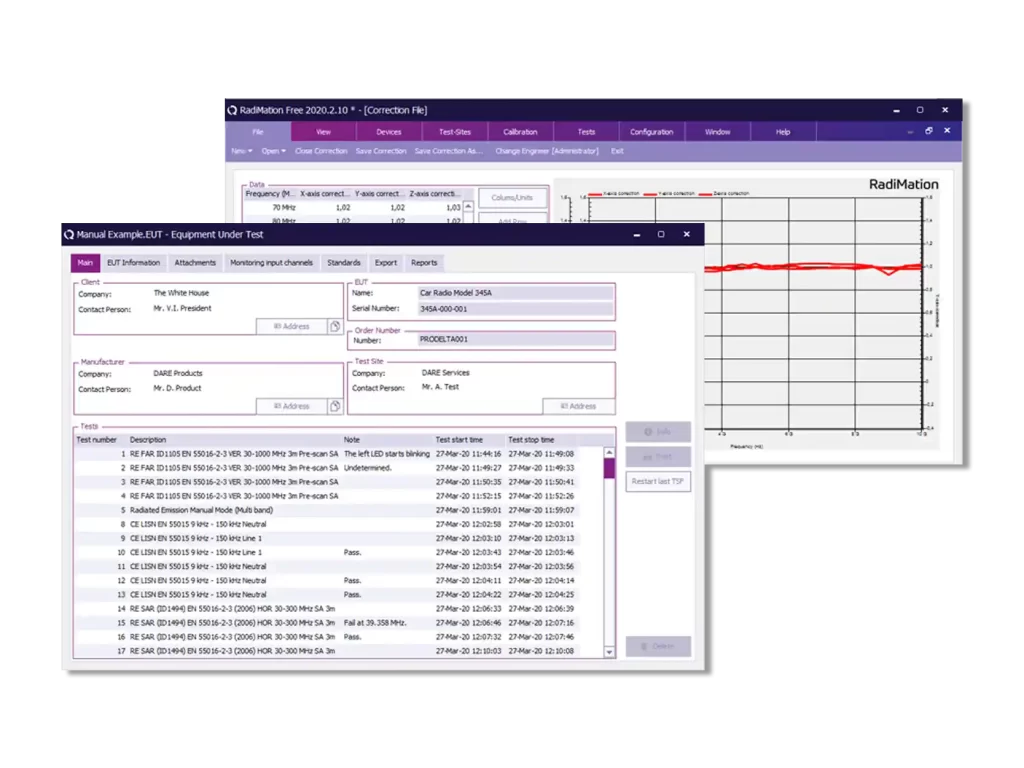Click the Frequency column header in Data table
This screenshot has height=768, width=1024.
pos(270,194)
